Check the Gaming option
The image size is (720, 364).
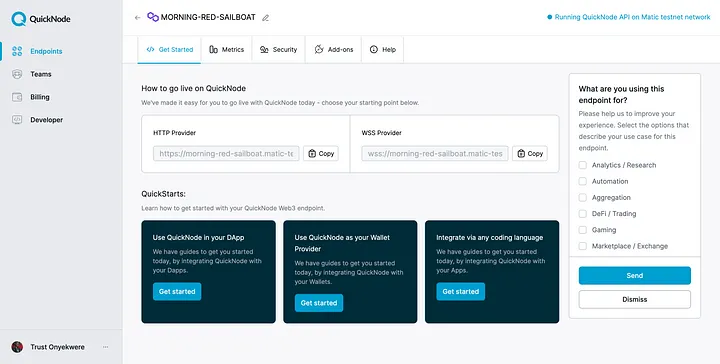click(583, 230)
